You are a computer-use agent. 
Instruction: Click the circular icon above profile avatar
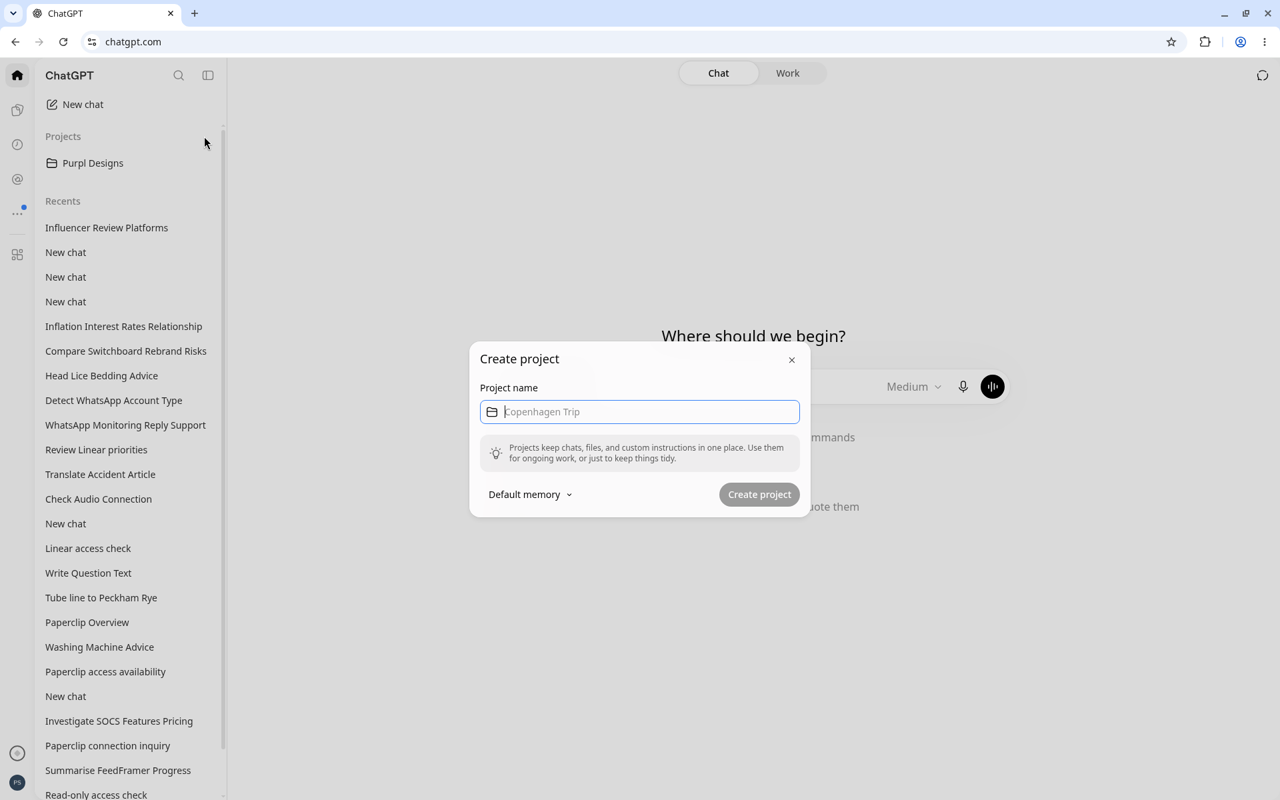[x=17, y=753]
